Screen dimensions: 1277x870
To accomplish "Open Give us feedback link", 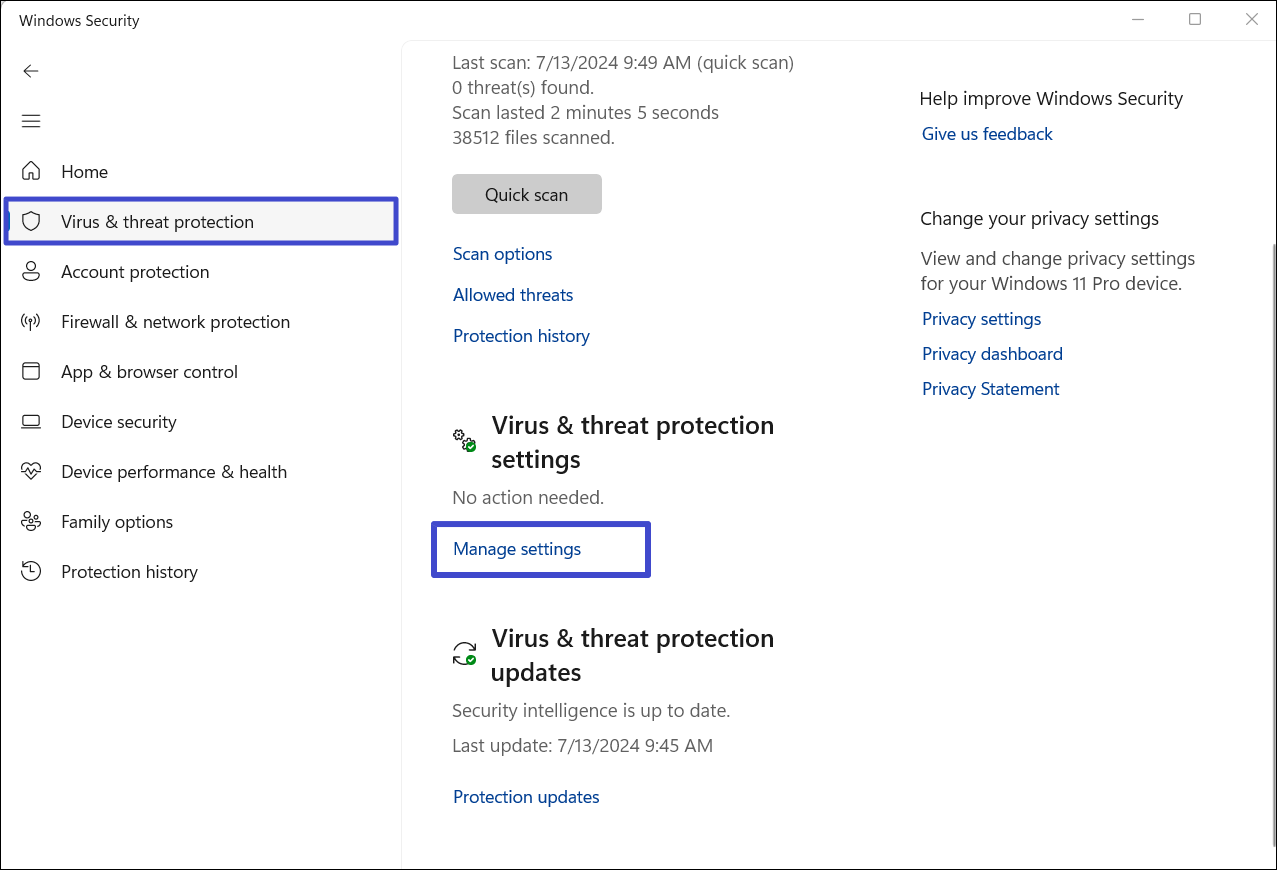I will click(987, 134).
